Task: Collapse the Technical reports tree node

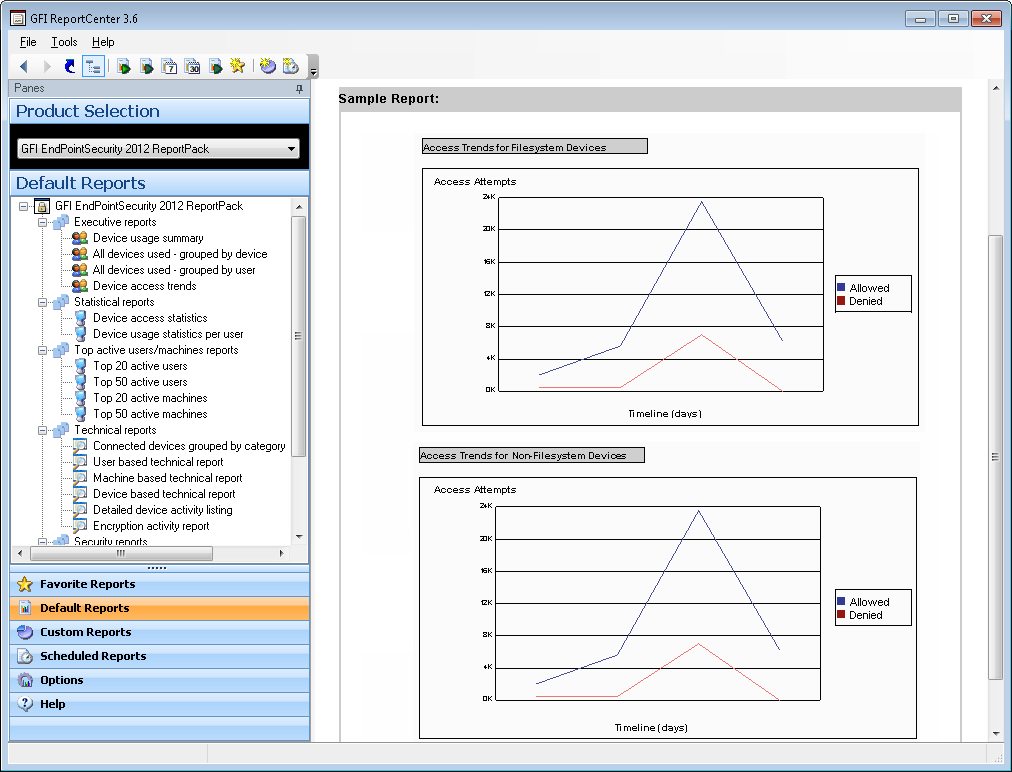Action: pos(43,430)
